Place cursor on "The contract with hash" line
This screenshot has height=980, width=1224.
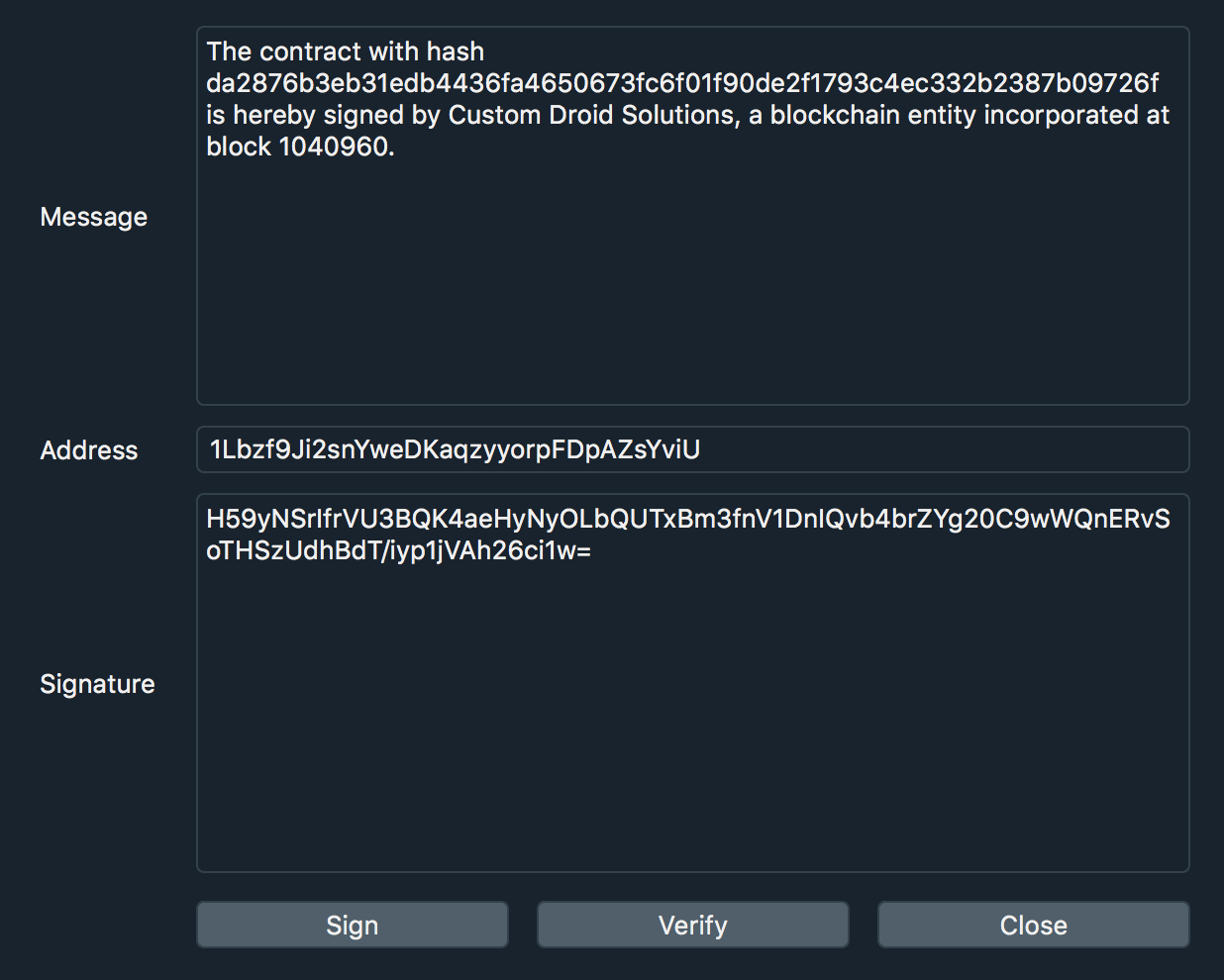pos(346,51)
